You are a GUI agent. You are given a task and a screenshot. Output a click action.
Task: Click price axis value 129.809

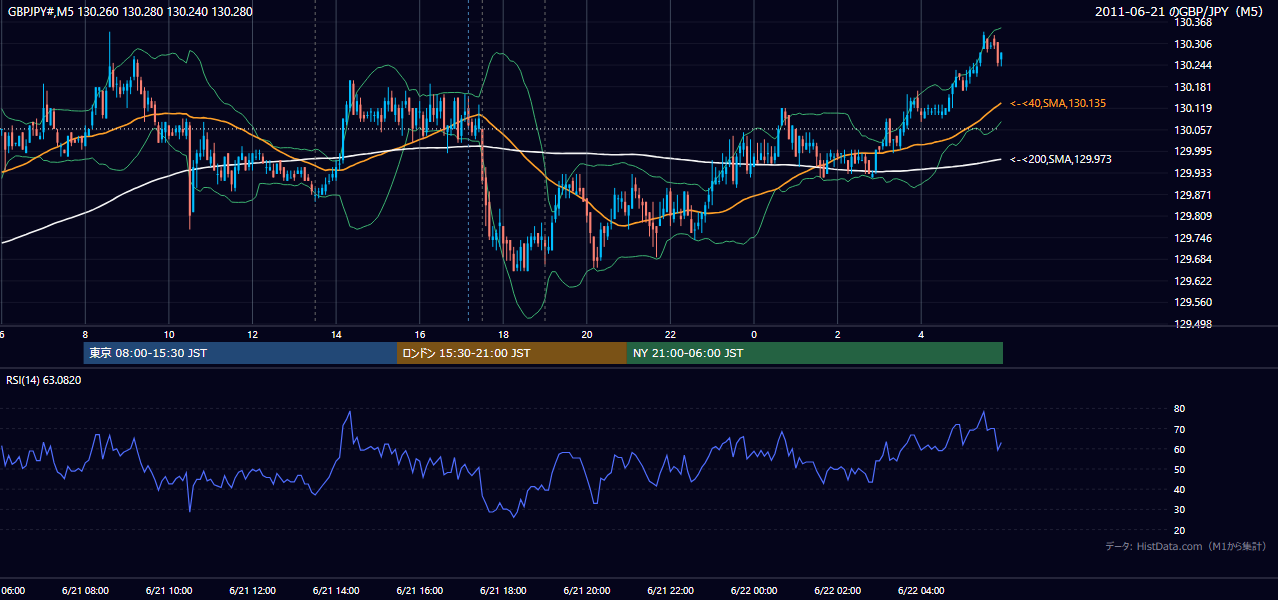[x=1193, y=216]
